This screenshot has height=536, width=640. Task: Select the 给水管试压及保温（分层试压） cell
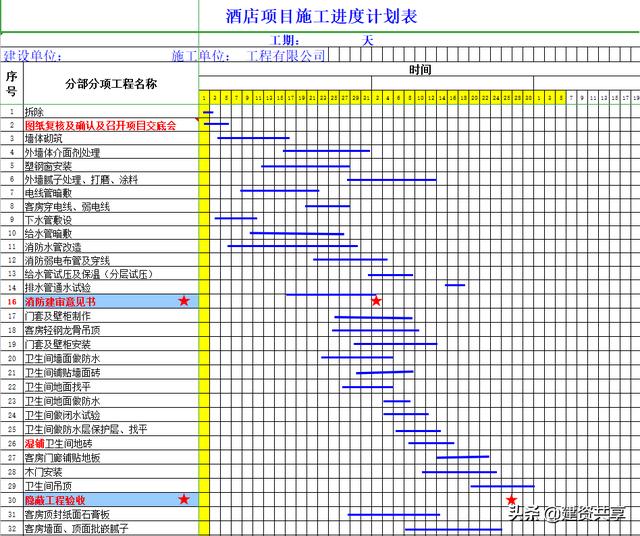click(111, 274)
